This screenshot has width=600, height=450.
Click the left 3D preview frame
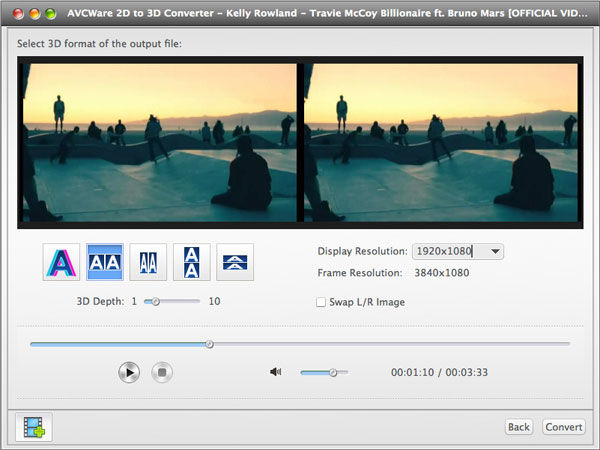(160, 142)
